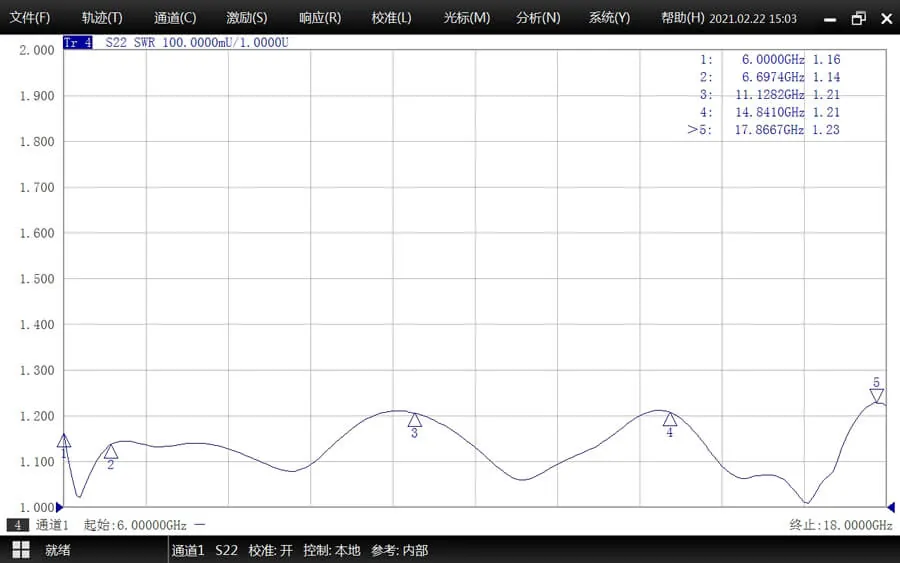
Task: Restore down the analyzer window
Action: tap(859, 18)
